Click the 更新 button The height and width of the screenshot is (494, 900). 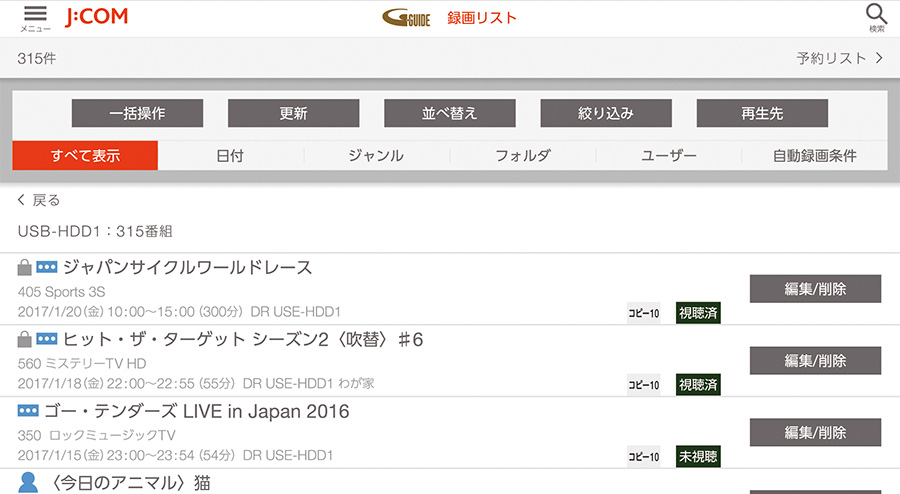pos(293,113)
